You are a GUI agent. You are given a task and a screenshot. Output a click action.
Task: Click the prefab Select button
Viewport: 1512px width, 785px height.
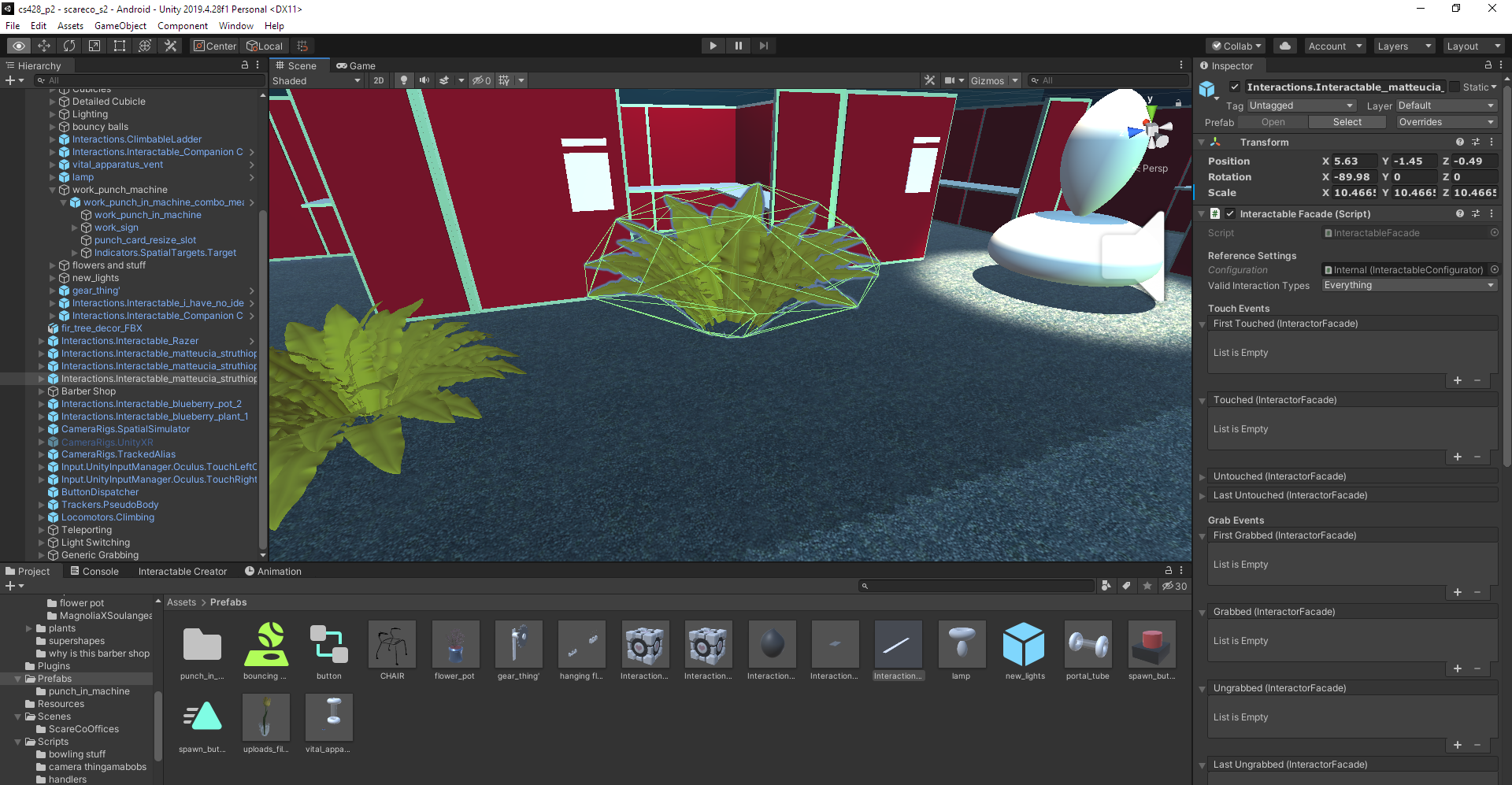tap(1347, 122)
